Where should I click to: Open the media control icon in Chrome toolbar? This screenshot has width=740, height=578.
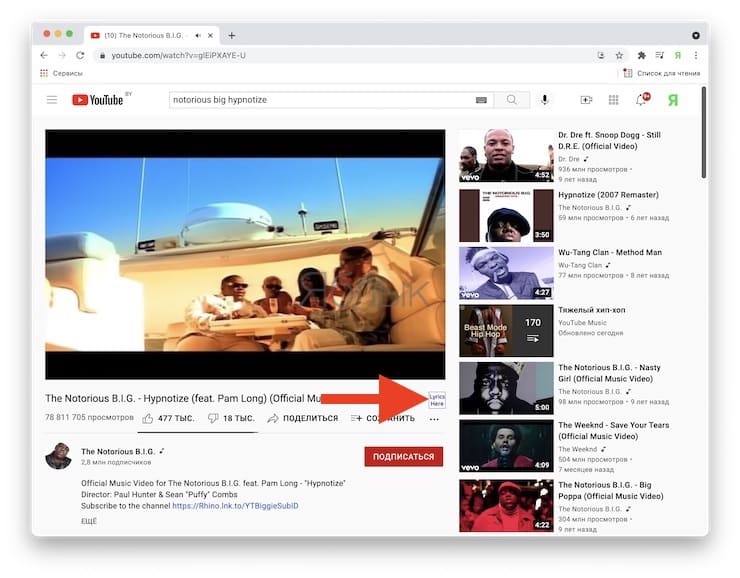(659, 55)
